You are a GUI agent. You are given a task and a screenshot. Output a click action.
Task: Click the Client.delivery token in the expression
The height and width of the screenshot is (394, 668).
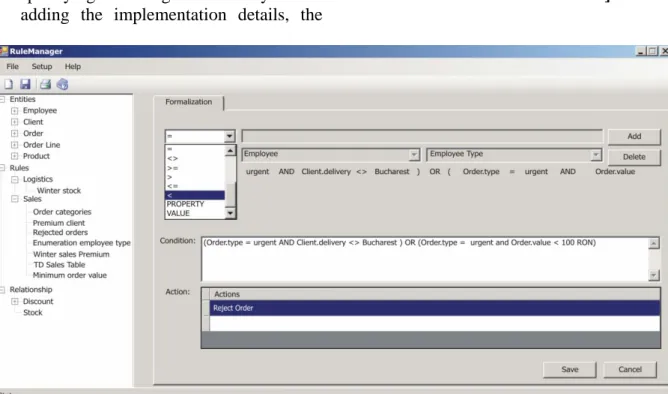coord(326,172)
